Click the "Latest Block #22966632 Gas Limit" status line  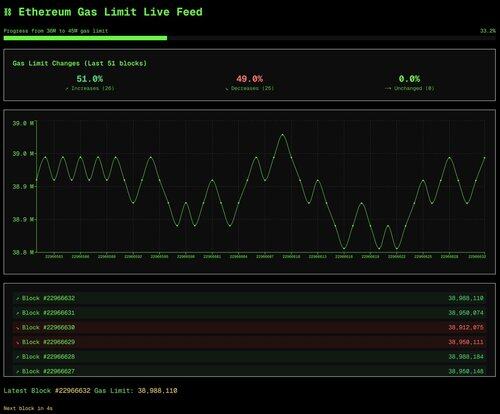(x=90, y=391)
